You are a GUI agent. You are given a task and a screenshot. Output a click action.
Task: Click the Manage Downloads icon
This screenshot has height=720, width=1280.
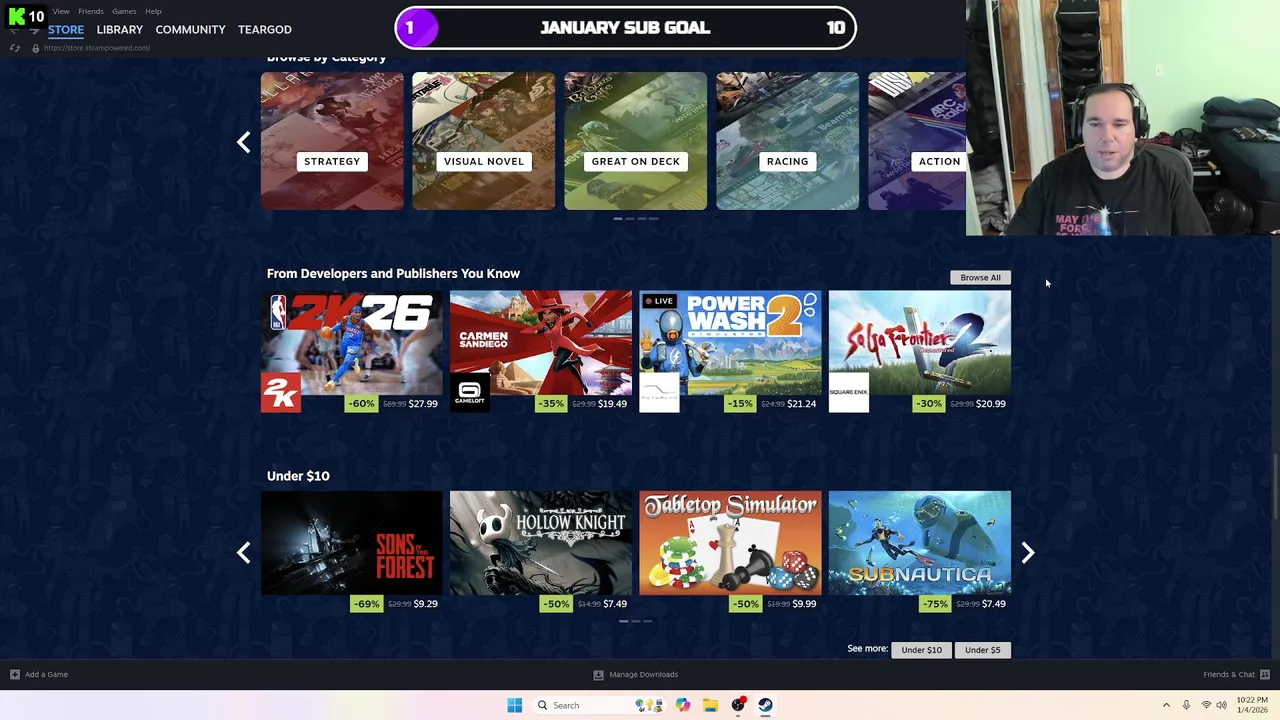(x=598, y=674)
